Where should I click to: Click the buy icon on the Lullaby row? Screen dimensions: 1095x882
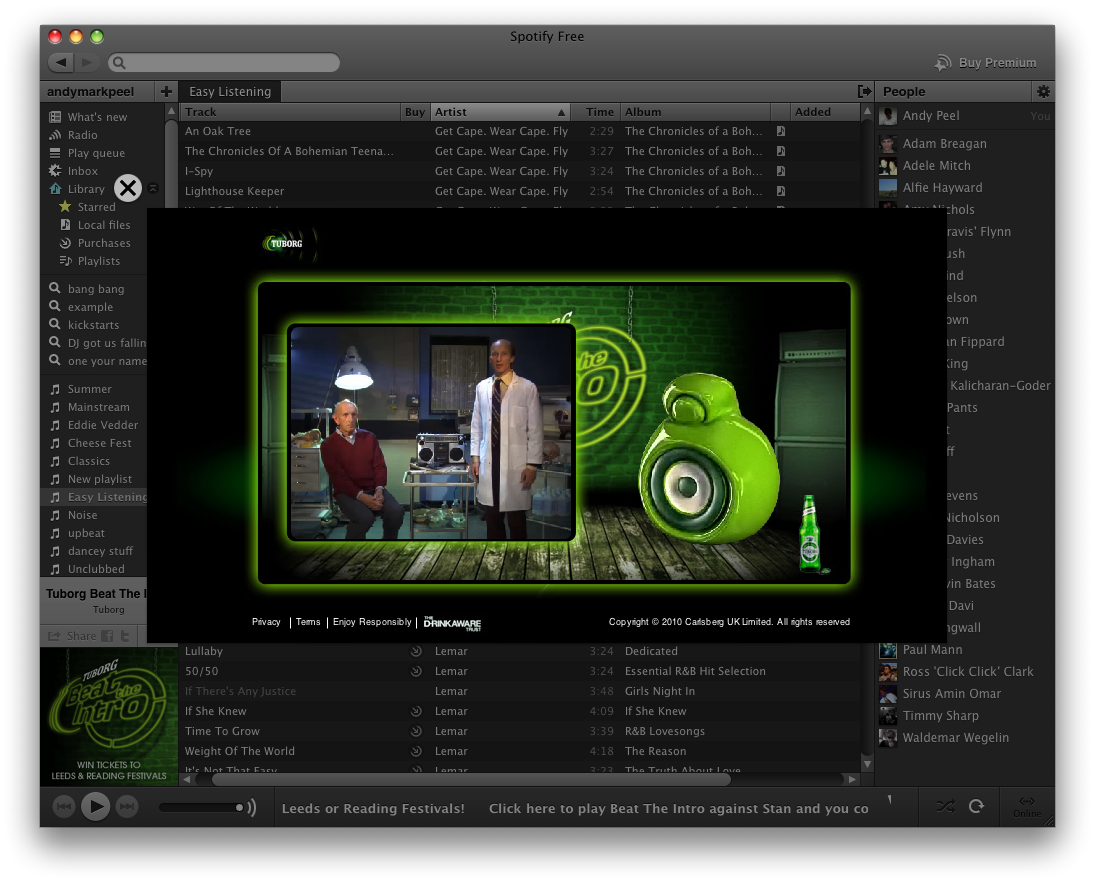[416, 652]
